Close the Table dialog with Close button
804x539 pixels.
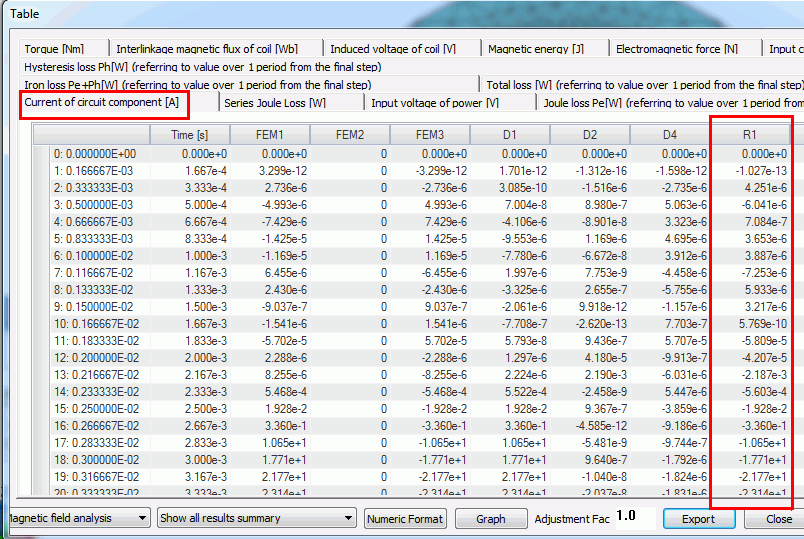coord(778,519)
